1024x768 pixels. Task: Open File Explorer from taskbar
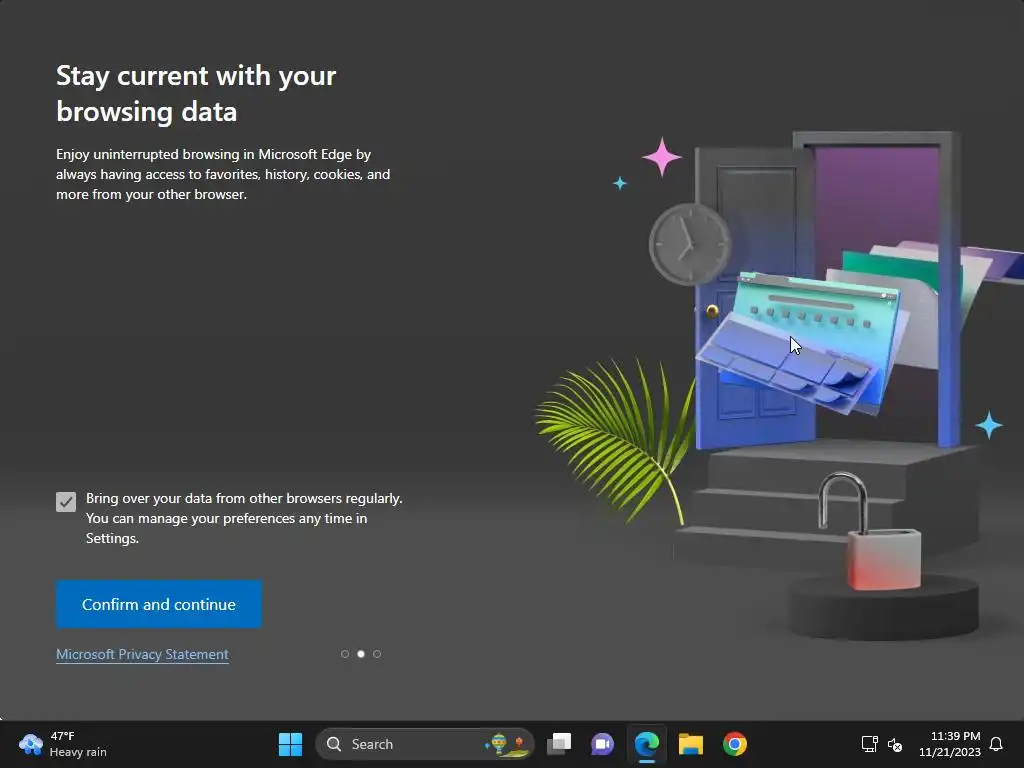[690, 744]
